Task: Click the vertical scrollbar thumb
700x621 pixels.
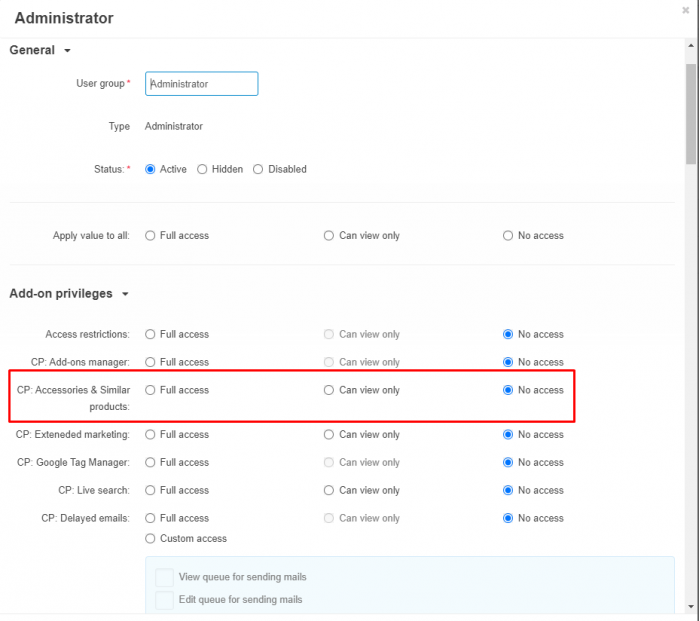Action: [x=691, y=114]
